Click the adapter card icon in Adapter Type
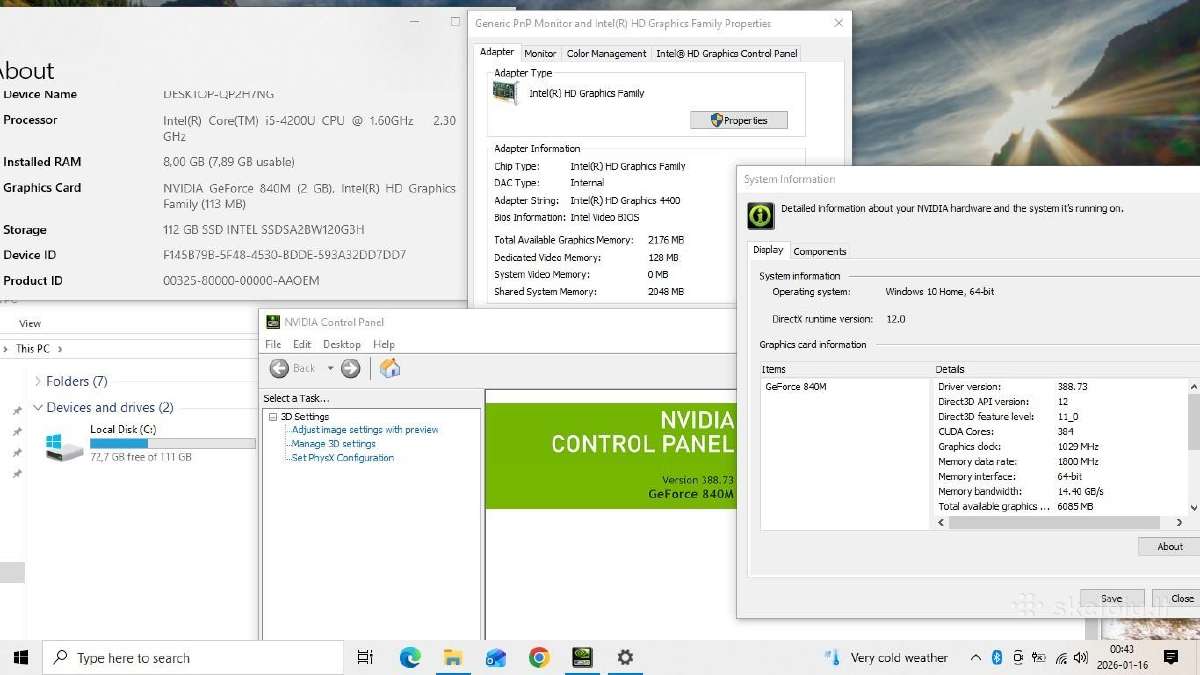The height and width of the screenshot is (675, 1200). tap(505, 92)
